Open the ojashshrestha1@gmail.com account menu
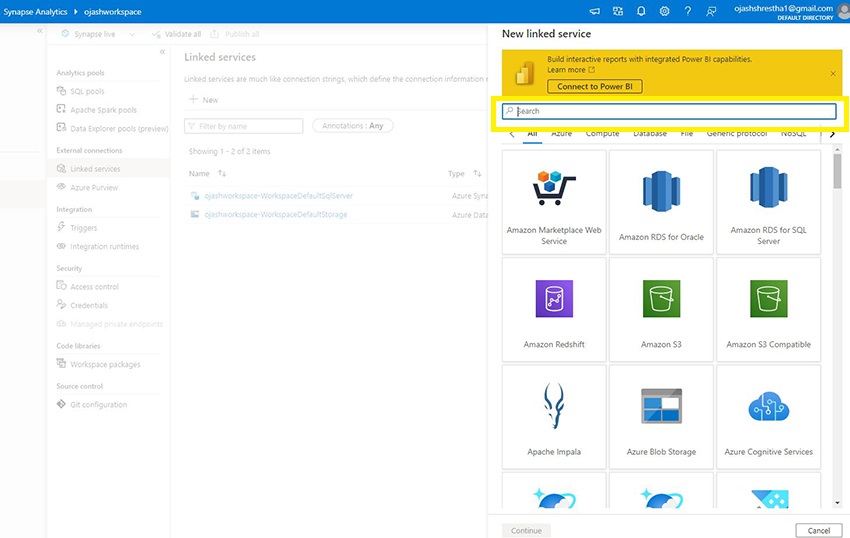Image resolution: width=850 pixels, height=538 pixels. [789, 11]
